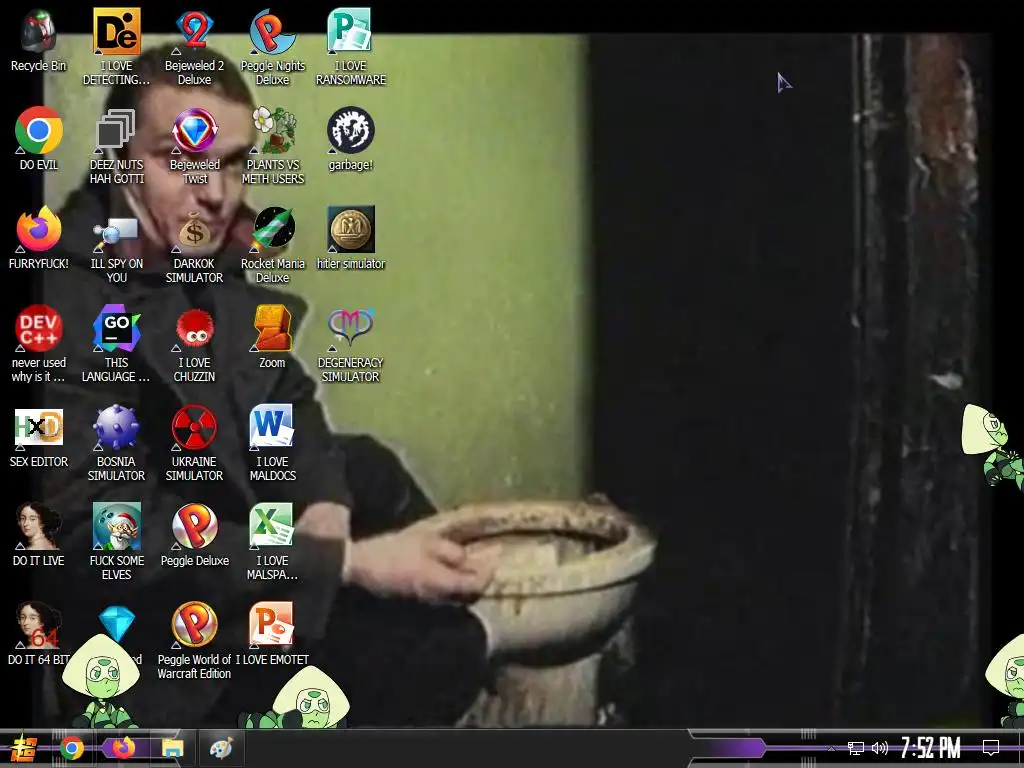Select the gold coin simulator shortcut

click(x=351, y=238)
